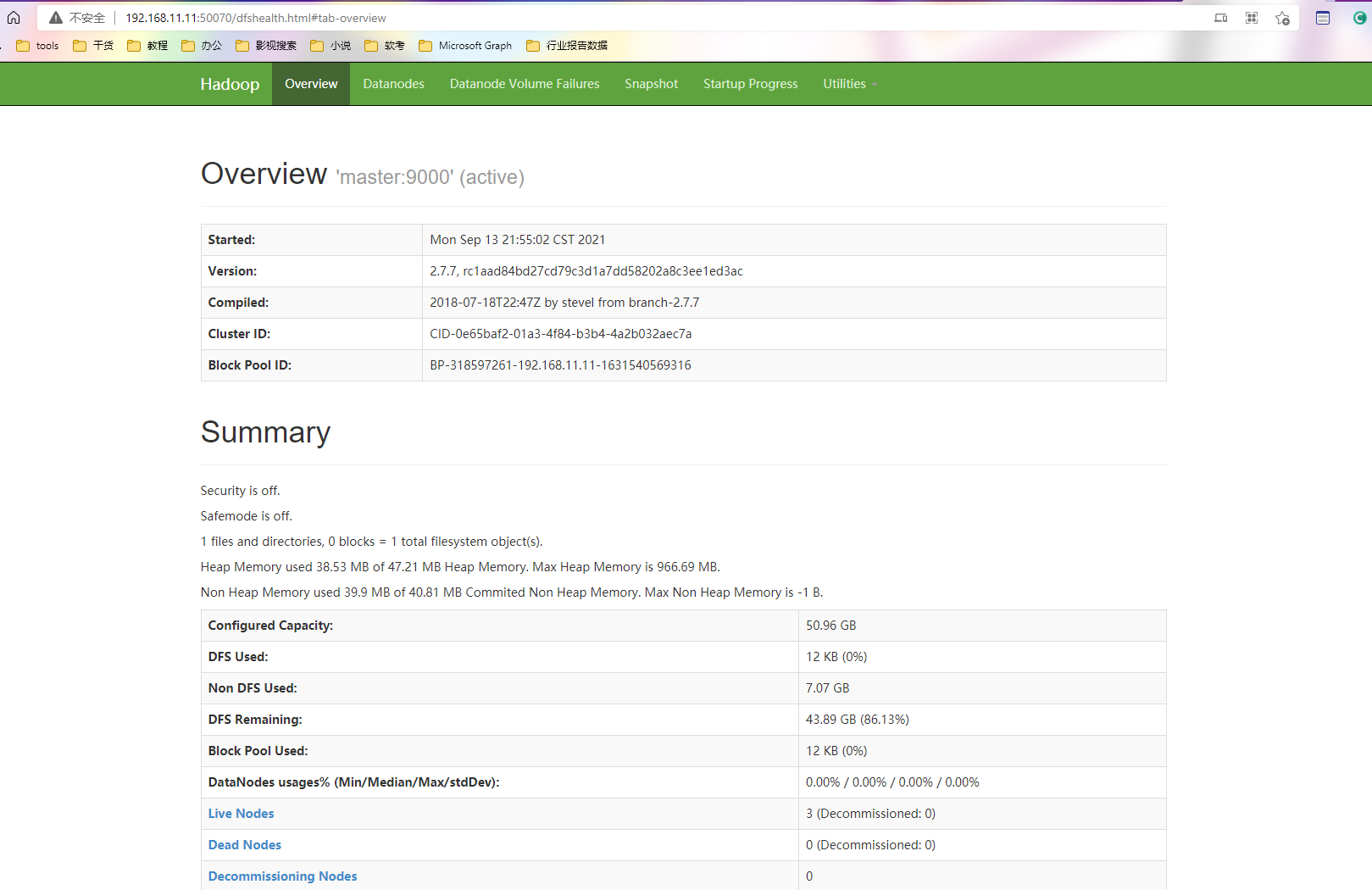Open the sidebar panel icon in toolbar
This screenshot has height=890, width=1372.
[1323, 18]
